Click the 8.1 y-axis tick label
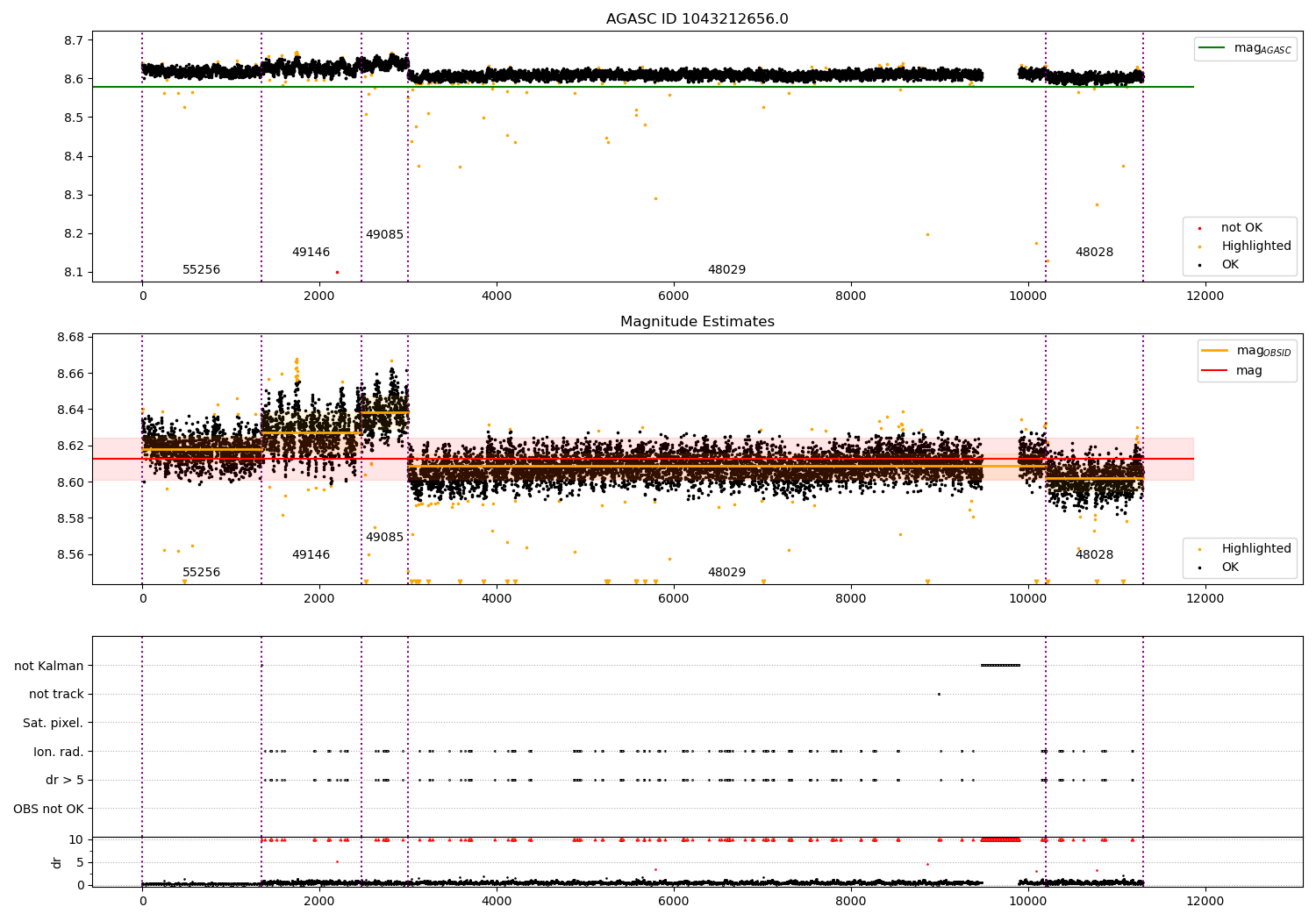Image resolution: width=1316 pixels, height=921 pixels. [74, 273]
